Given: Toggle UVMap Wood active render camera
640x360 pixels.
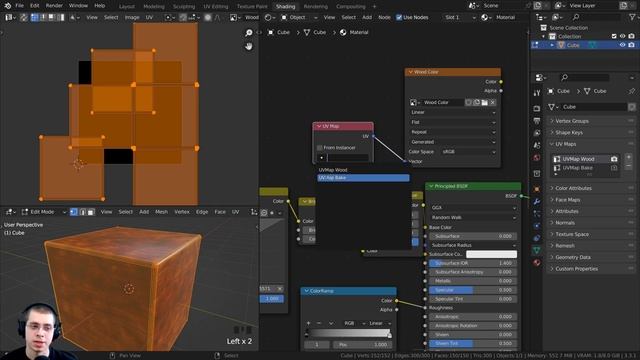Looking at the screenshot, I should [614, 159].
